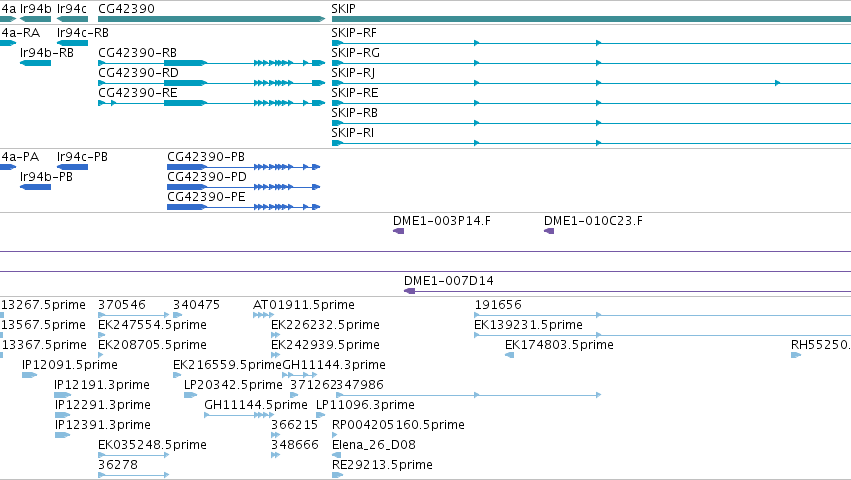Click the Ir94c gene feature
Screen dimensions: 851x480
pyautogui.click(x=72, y=19)
